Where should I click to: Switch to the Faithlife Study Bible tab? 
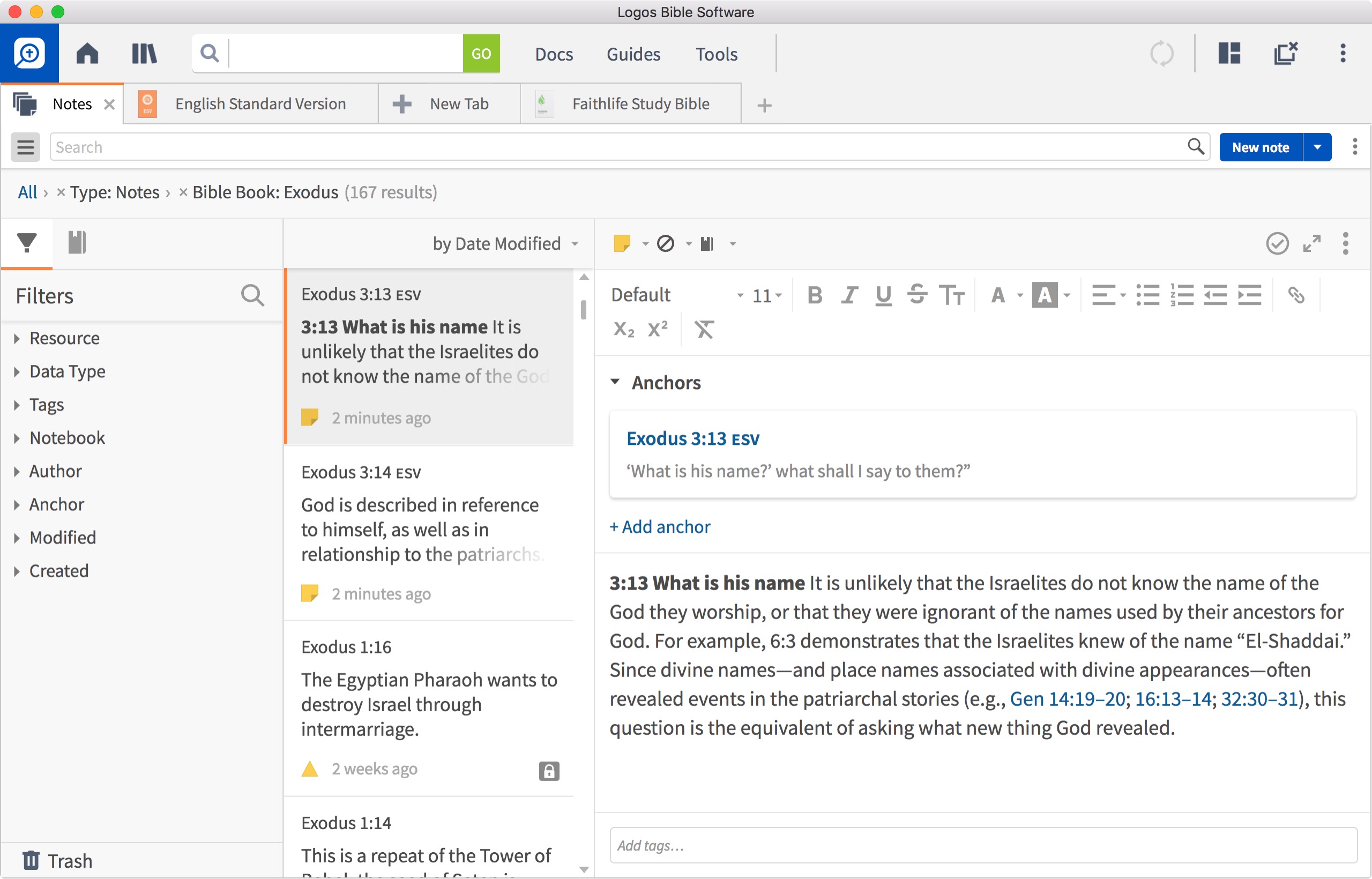pos(631,104)
